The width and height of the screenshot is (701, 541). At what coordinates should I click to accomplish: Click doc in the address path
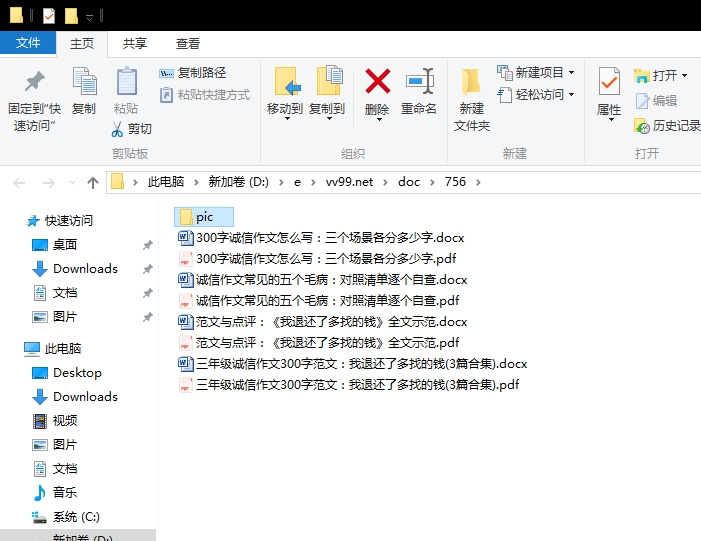(409, 182)
